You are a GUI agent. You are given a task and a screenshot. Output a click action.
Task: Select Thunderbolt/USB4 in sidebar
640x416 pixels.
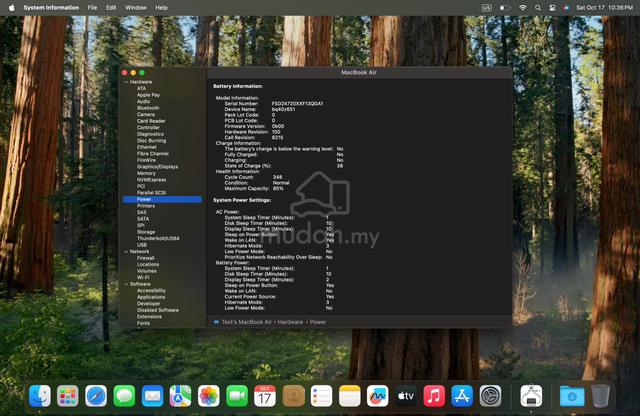pyautogui.click(x=158, y=238)
